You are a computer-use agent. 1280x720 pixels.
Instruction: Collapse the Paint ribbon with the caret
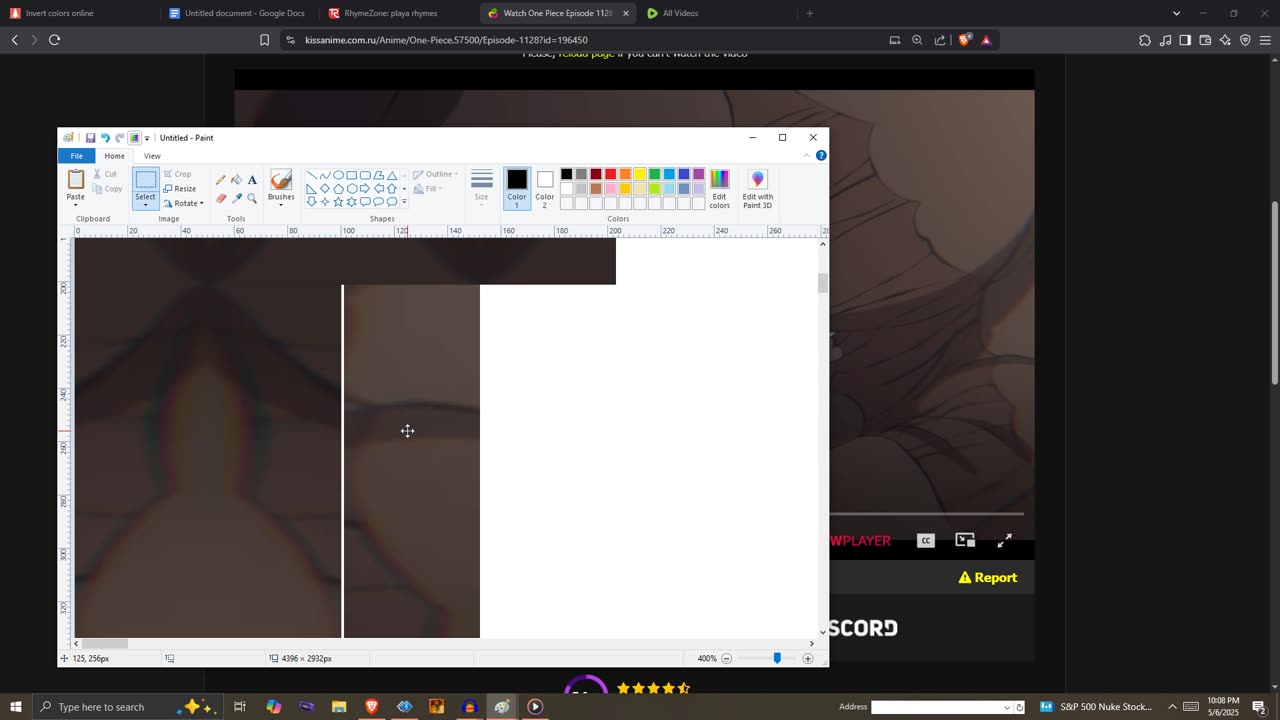pos(806,156)
